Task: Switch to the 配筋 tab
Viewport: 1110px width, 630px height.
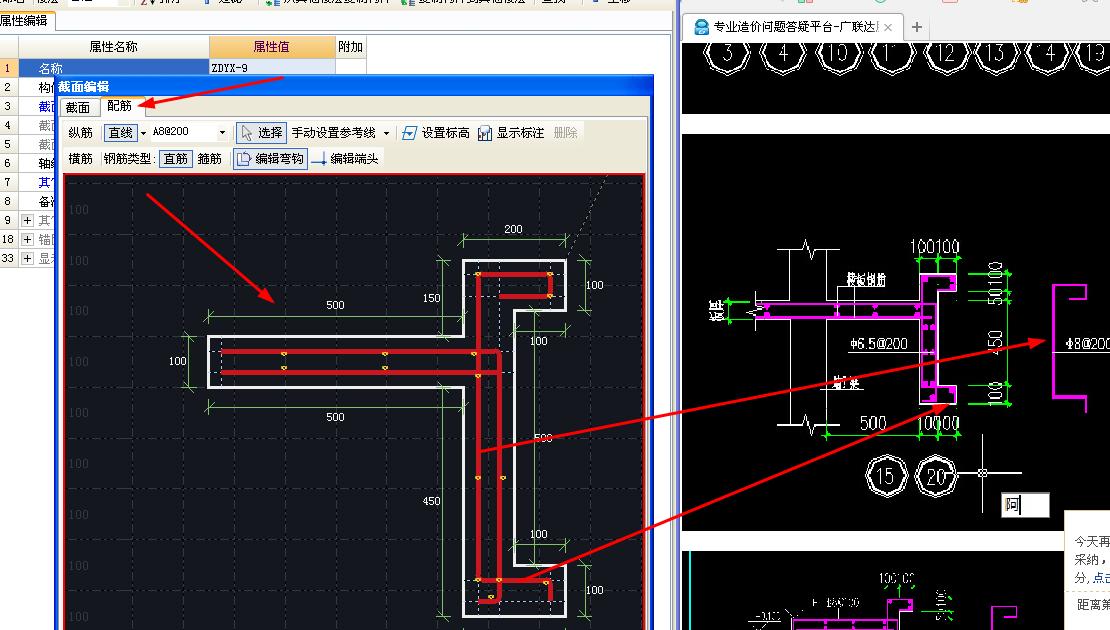Action: pyautogui.click(x=120, y=106)
